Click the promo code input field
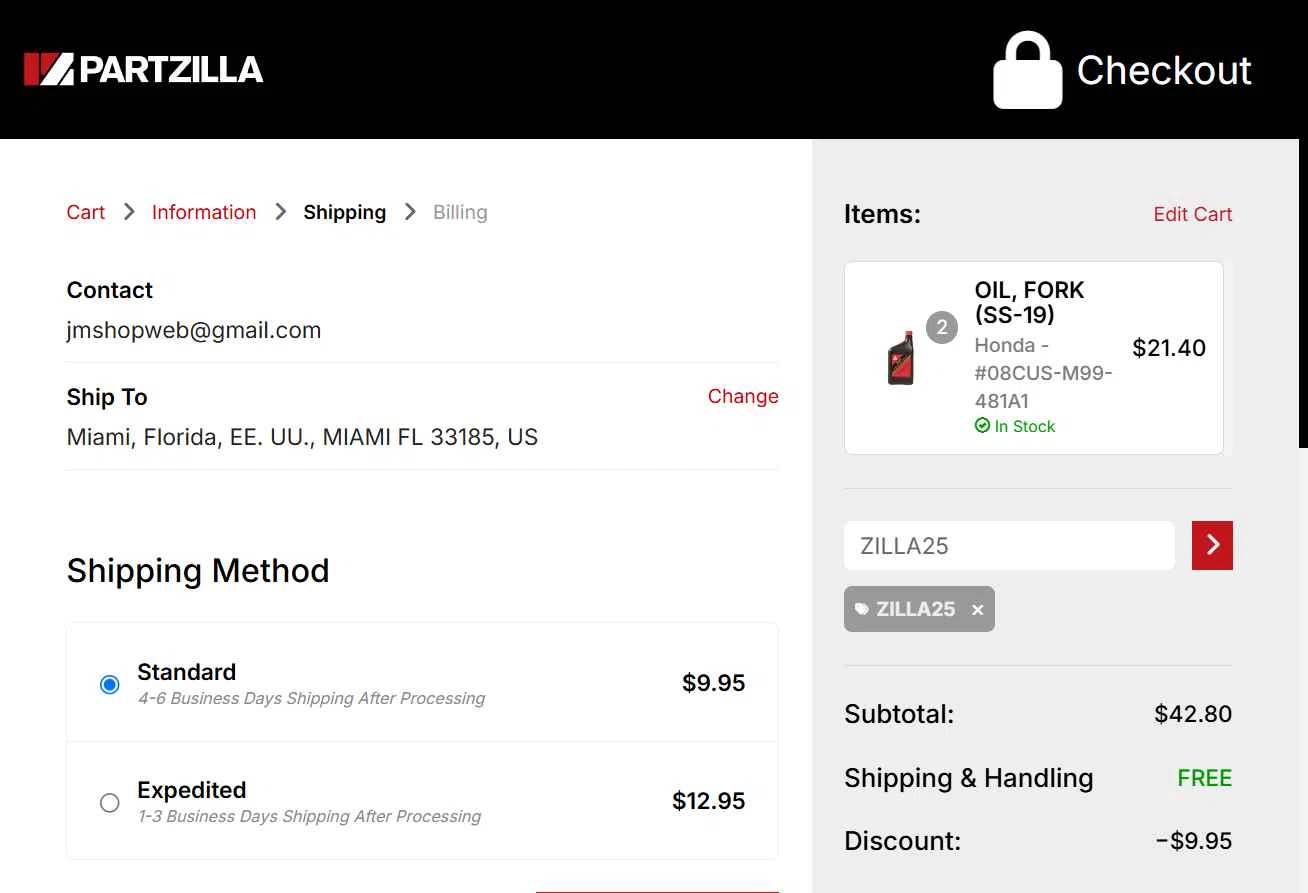Image resolution: width=1308 pixels, height=893 pixels. coord(1009,546)
